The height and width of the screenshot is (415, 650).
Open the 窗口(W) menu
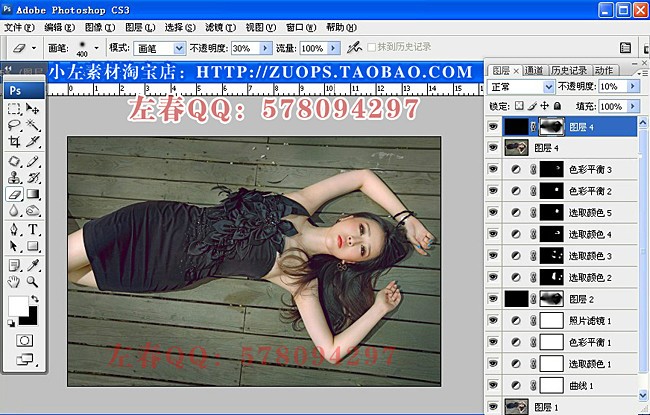pyautogui.click(x=301, y=27)
